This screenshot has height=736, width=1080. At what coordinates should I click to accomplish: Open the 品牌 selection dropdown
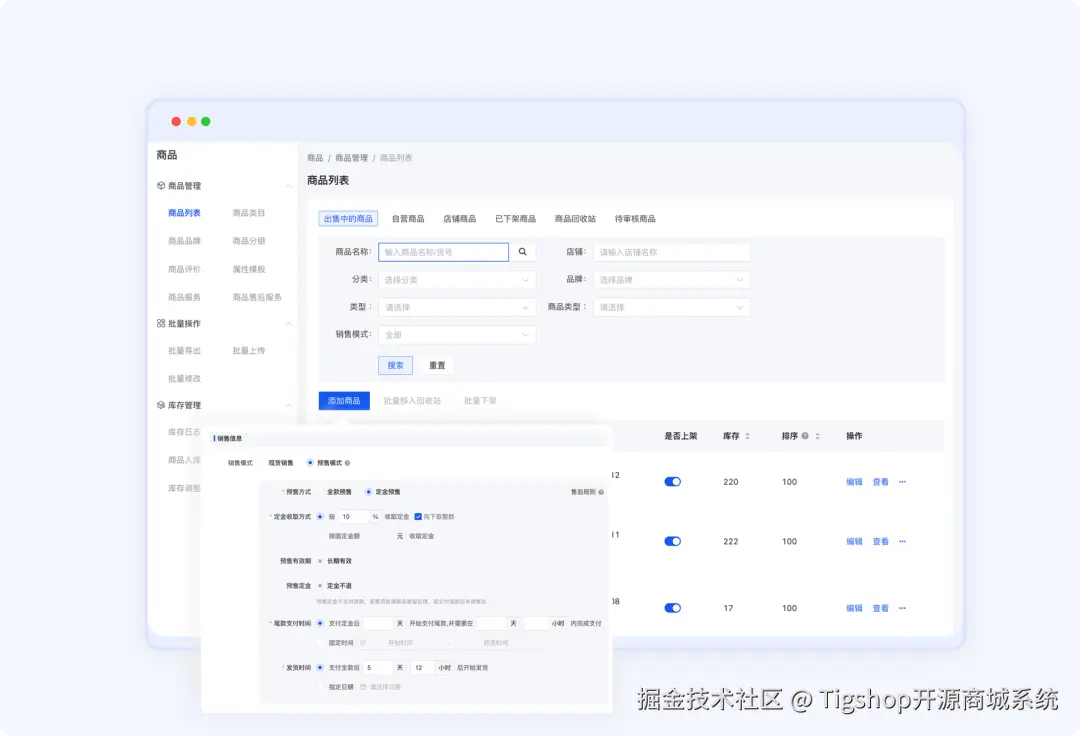[x=671, y=278]
